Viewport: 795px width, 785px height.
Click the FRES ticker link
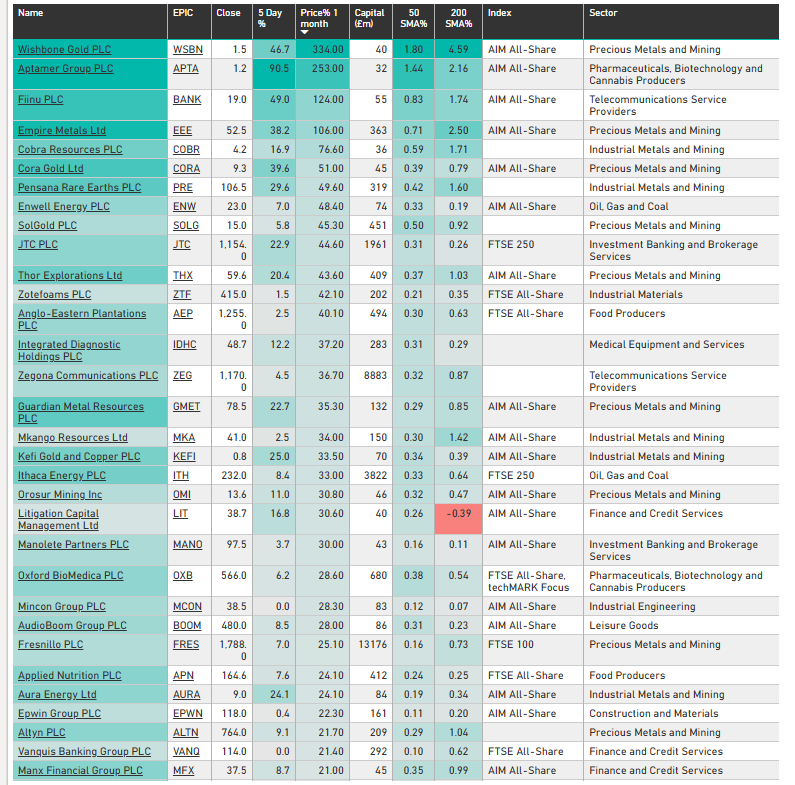coord(186,645)
